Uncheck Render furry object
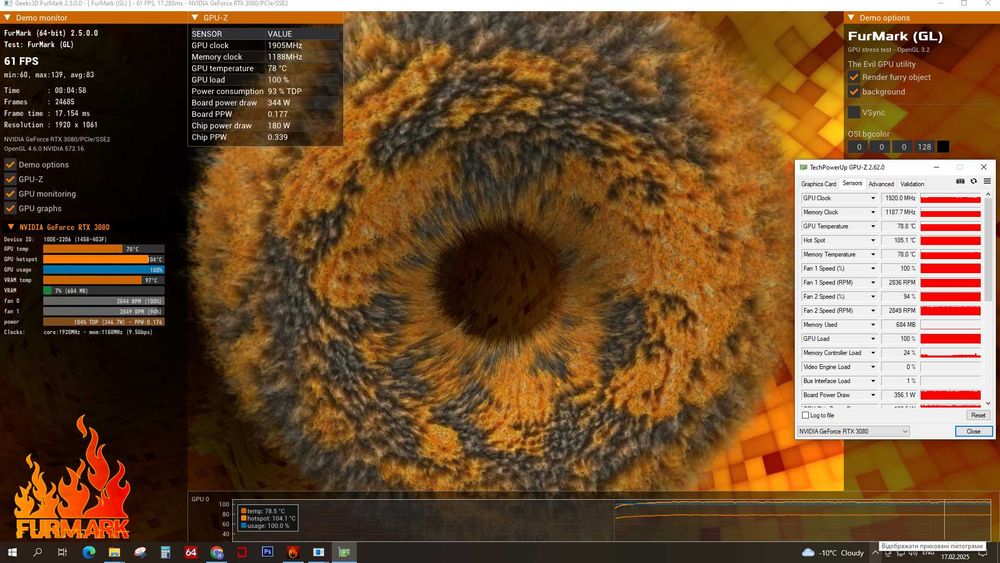The height and width of the screenshot is (563, 1000). pyautogui.click(x=854, y=77)
